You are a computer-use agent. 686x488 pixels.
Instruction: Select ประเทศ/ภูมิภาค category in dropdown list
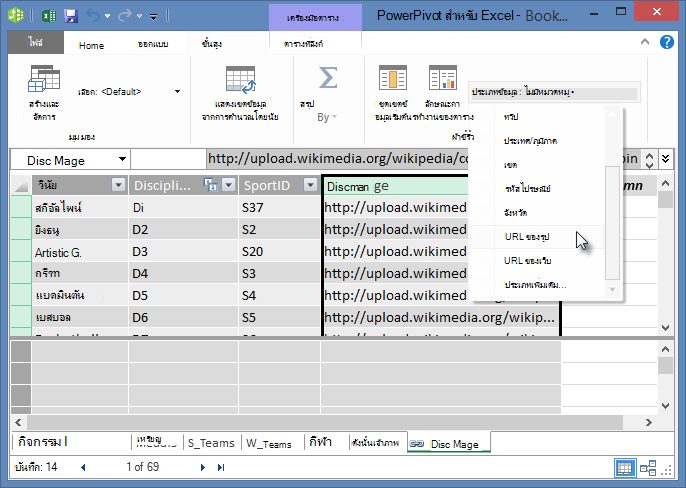(530, 141)
